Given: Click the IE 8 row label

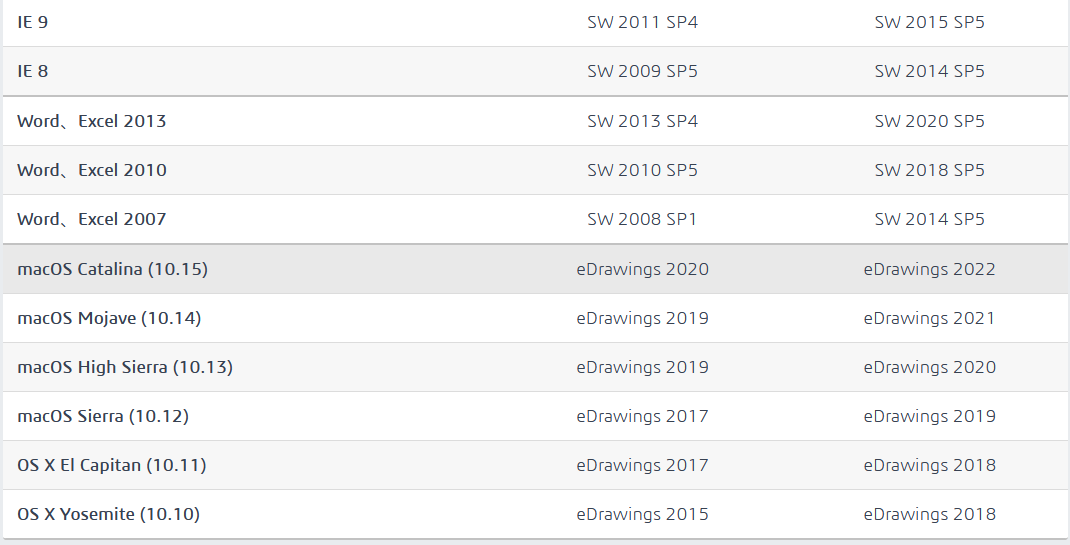Looking at the screenshot, I should [33, 72].
